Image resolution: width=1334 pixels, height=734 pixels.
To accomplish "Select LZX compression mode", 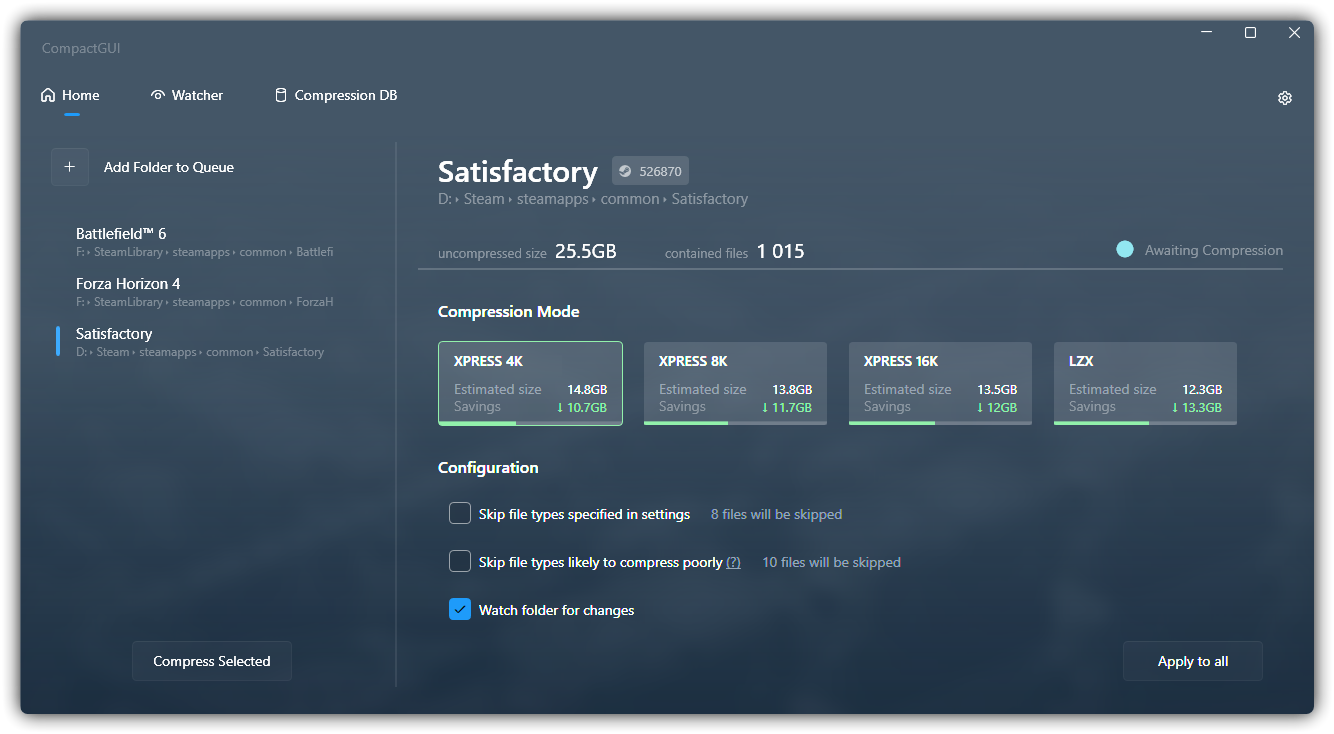I will point(1145,383).
